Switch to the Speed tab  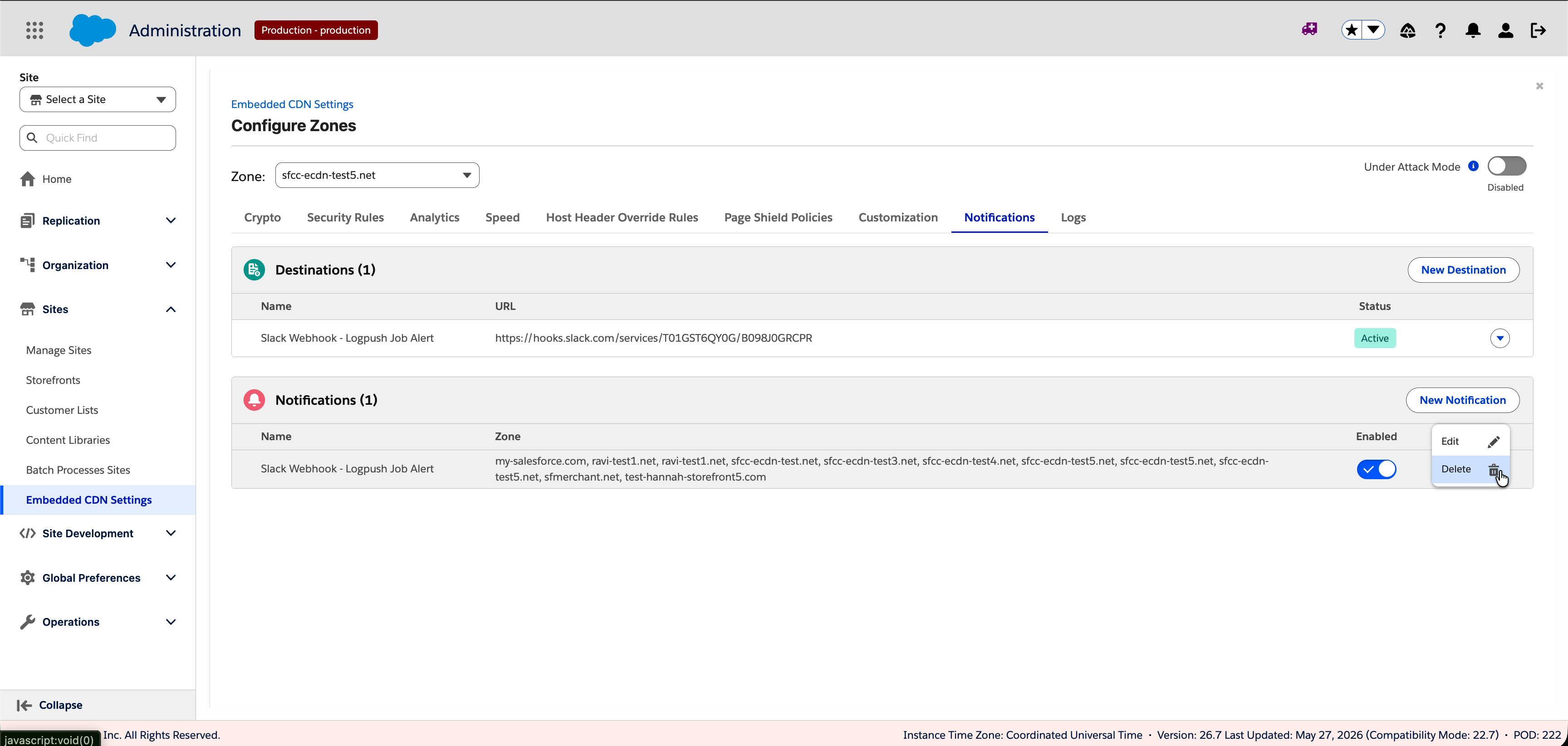coord(502,217)
